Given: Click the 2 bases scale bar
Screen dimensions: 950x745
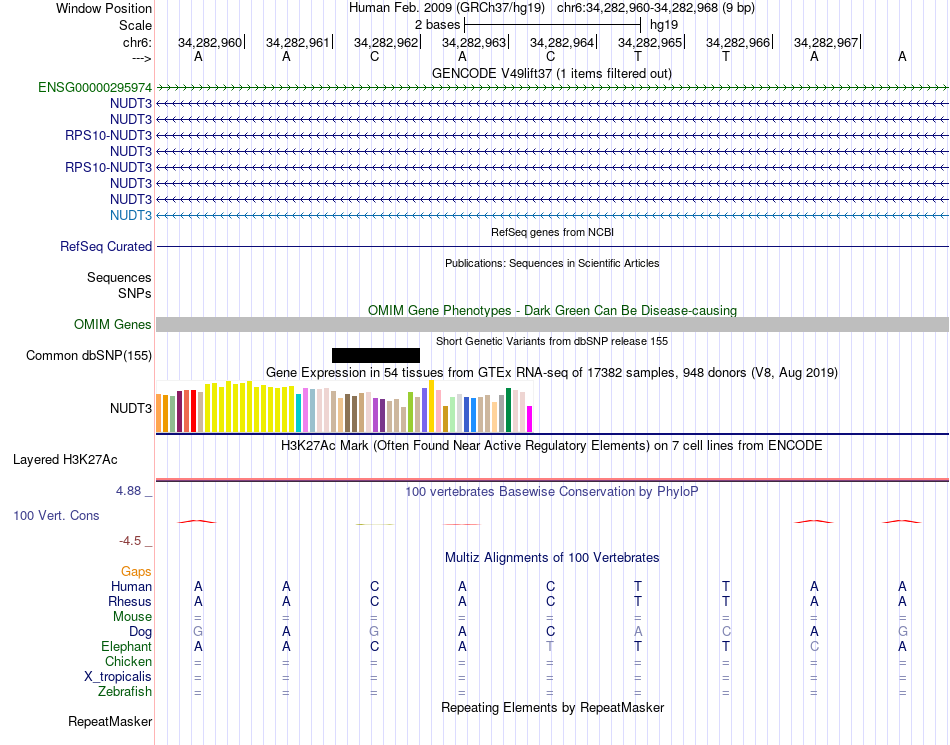Looking at the screenshot, I should tap(552, 25).
